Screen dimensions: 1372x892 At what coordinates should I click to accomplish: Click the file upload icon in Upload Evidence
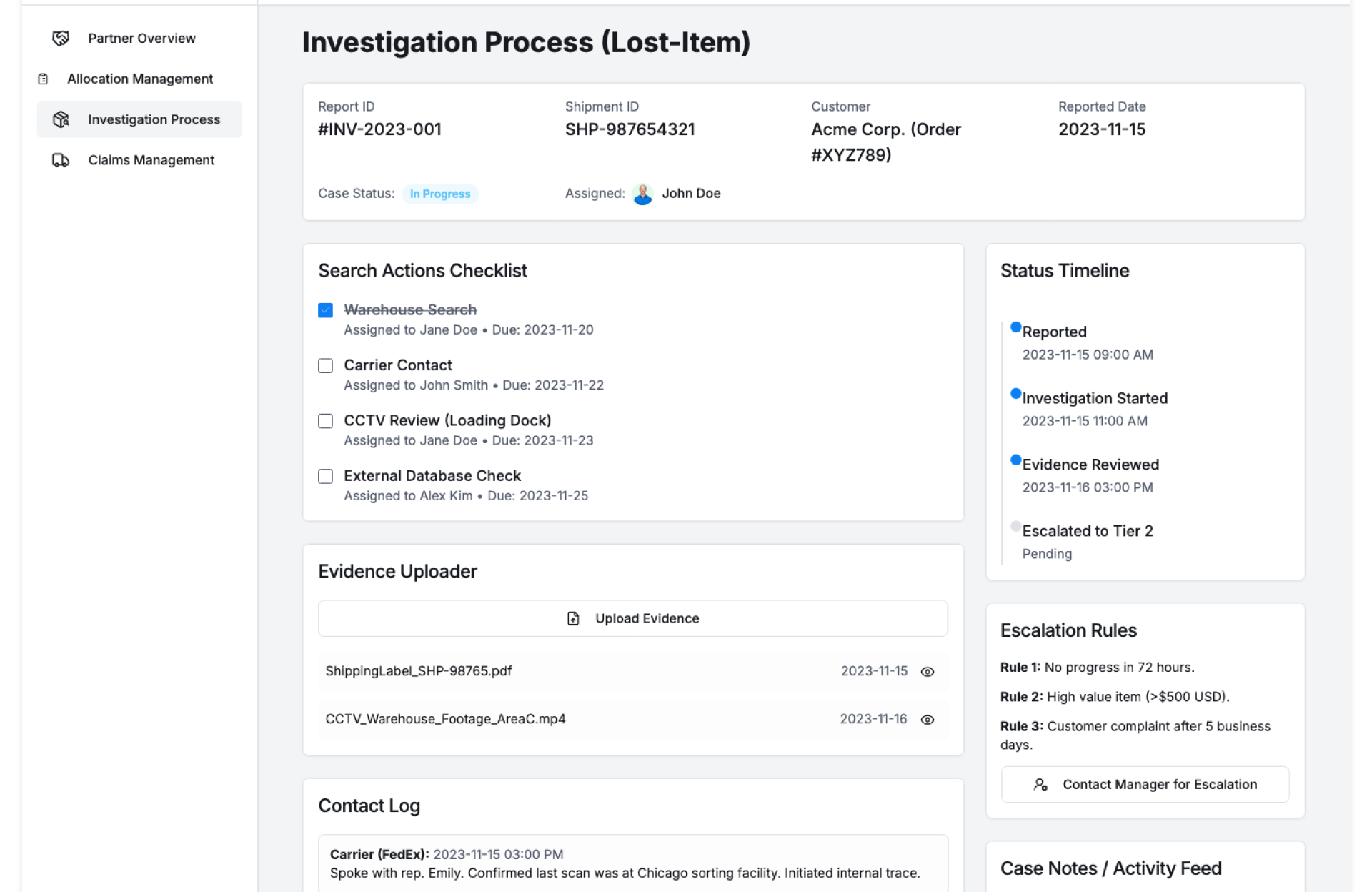[573, 618]
